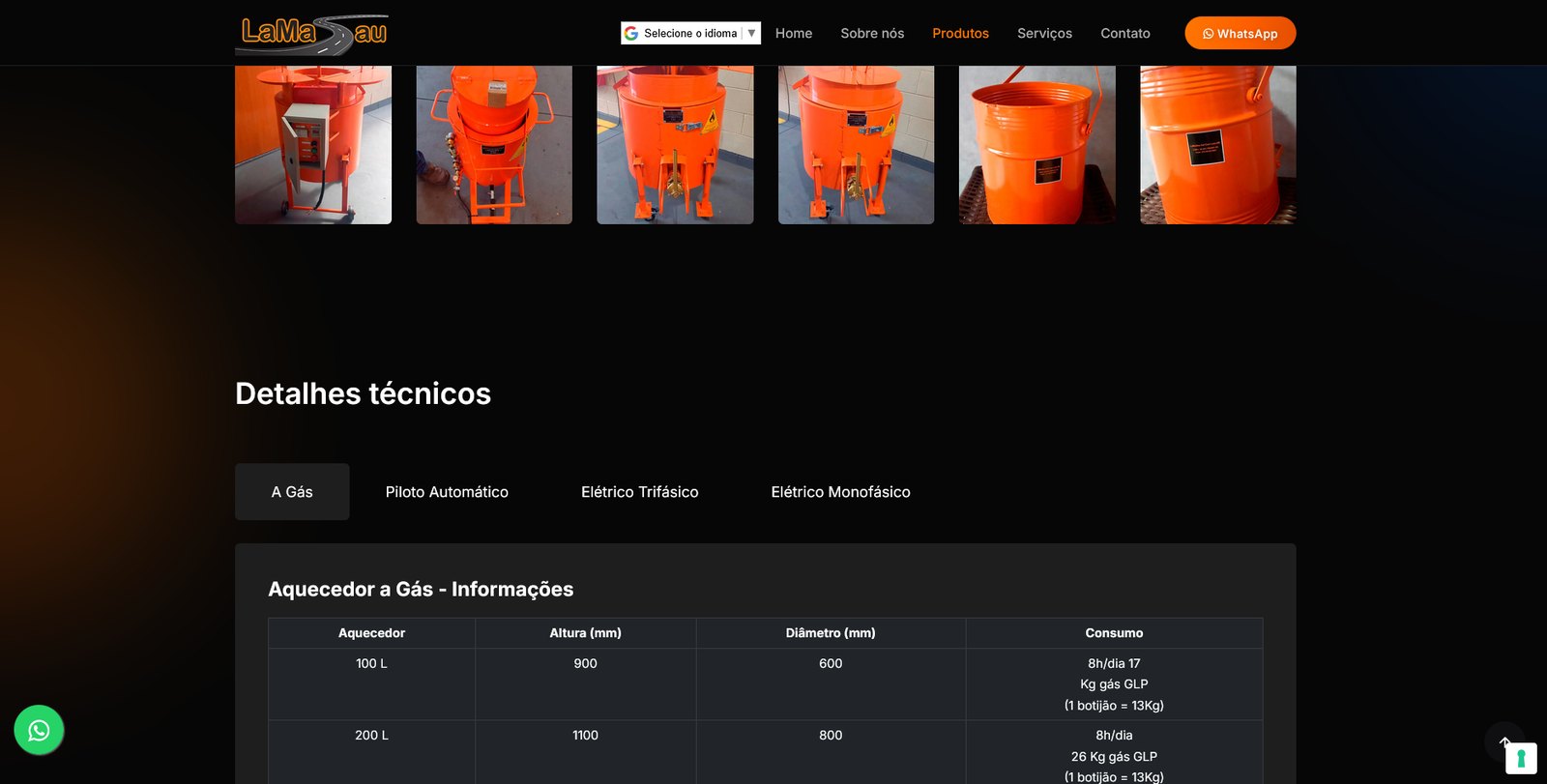The width and height of the screenshot is (1547, 784).
Task: Go to the Home menu item
Action: tap(794, 33)
